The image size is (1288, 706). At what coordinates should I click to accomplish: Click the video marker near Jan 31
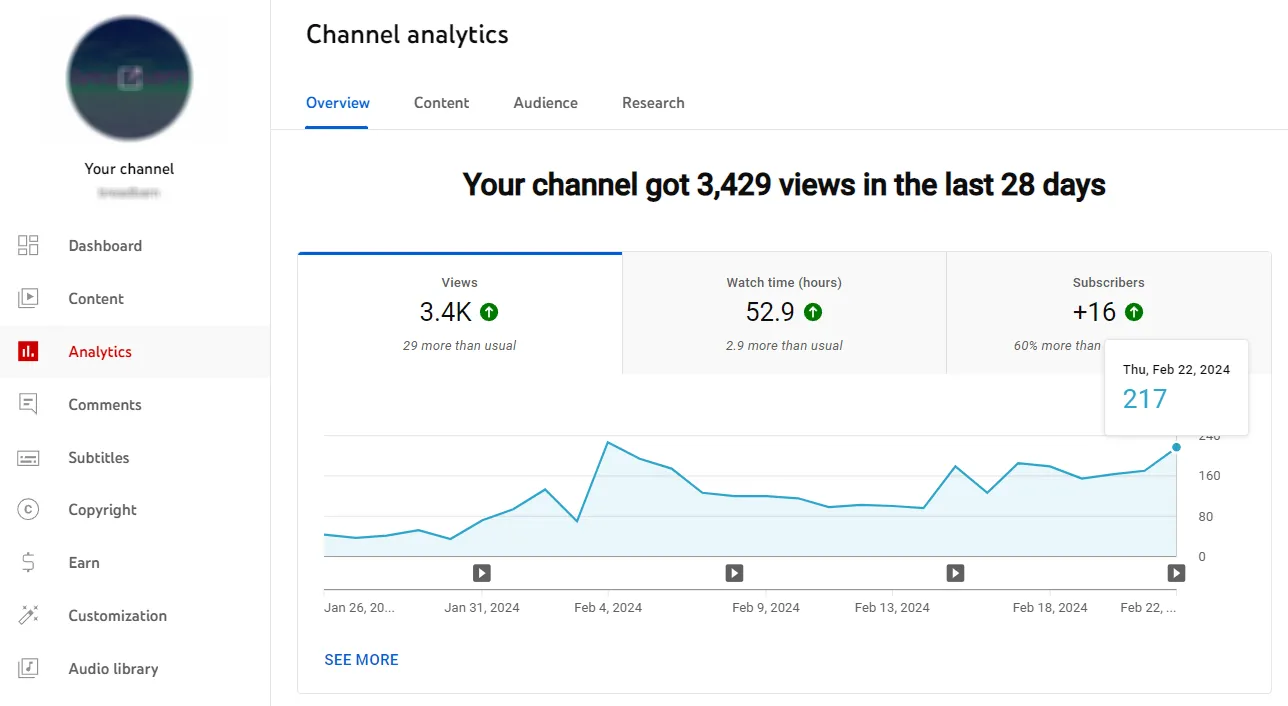click(481, 572)
